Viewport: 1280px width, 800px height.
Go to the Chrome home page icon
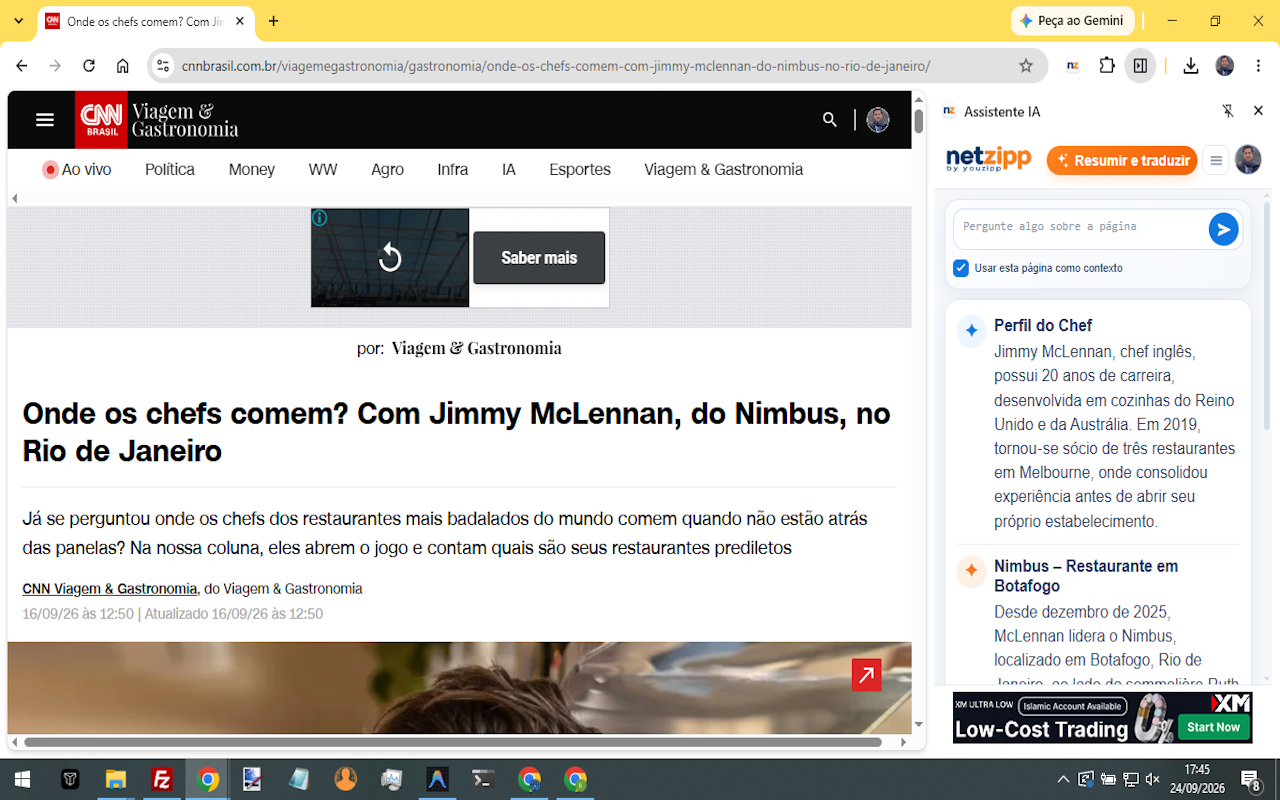tap(123, 66)
